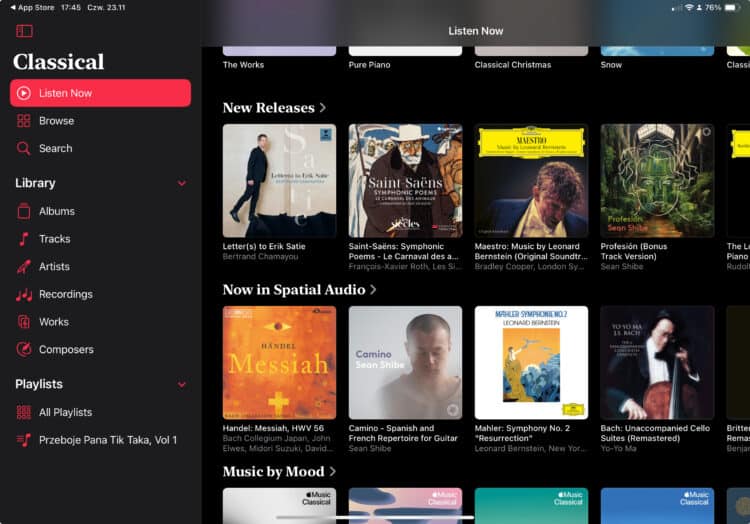Open Profesión Sean Shibe album cover
This screenshot has width=750, height=524.
click(657, 181)
